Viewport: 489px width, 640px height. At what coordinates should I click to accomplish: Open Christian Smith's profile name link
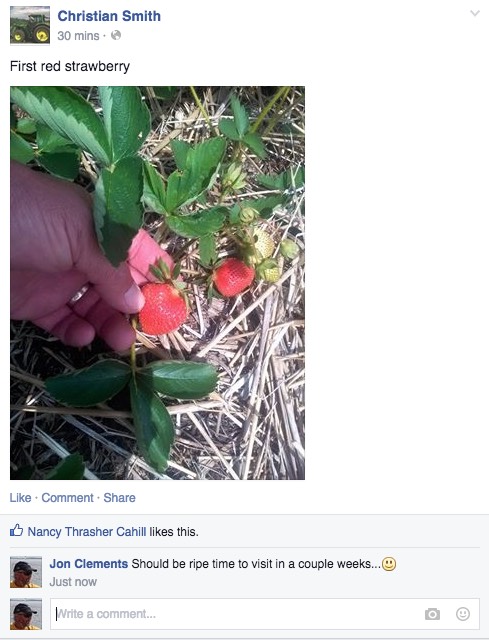[x=109, y=16]
